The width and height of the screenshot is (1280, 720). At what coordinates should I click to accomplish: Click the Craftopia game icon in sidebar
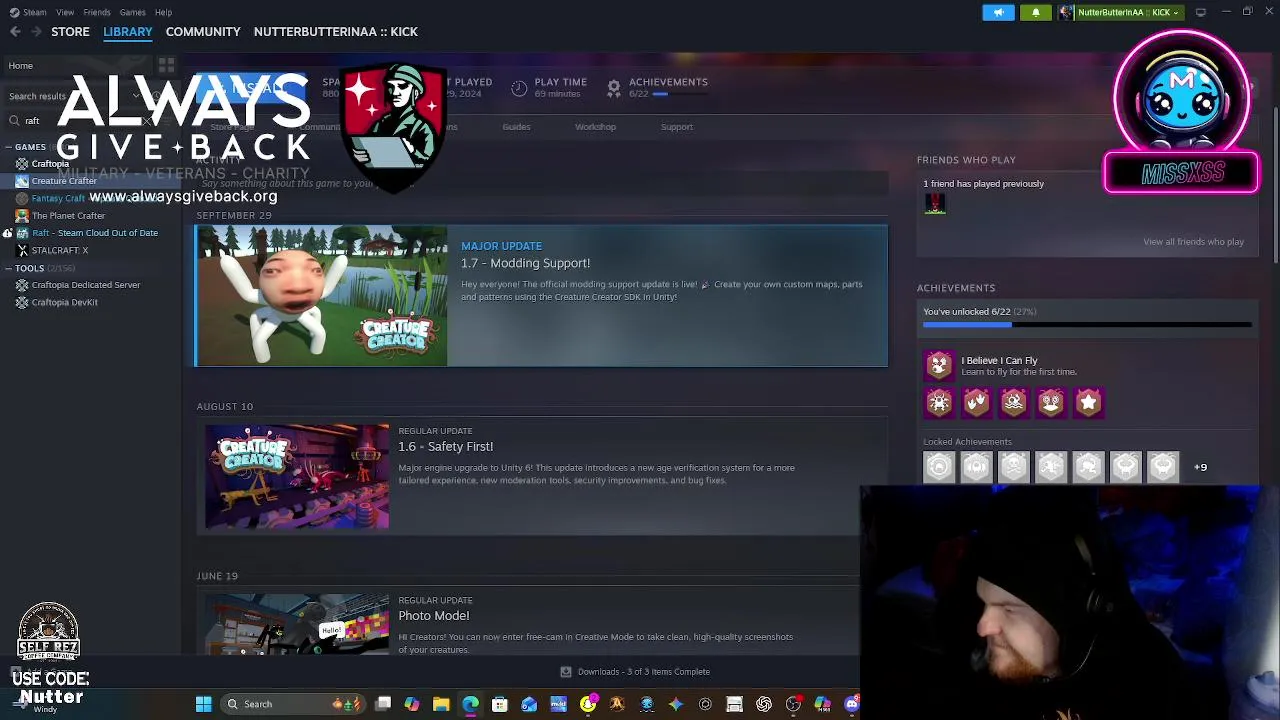[x=22, y=164]
